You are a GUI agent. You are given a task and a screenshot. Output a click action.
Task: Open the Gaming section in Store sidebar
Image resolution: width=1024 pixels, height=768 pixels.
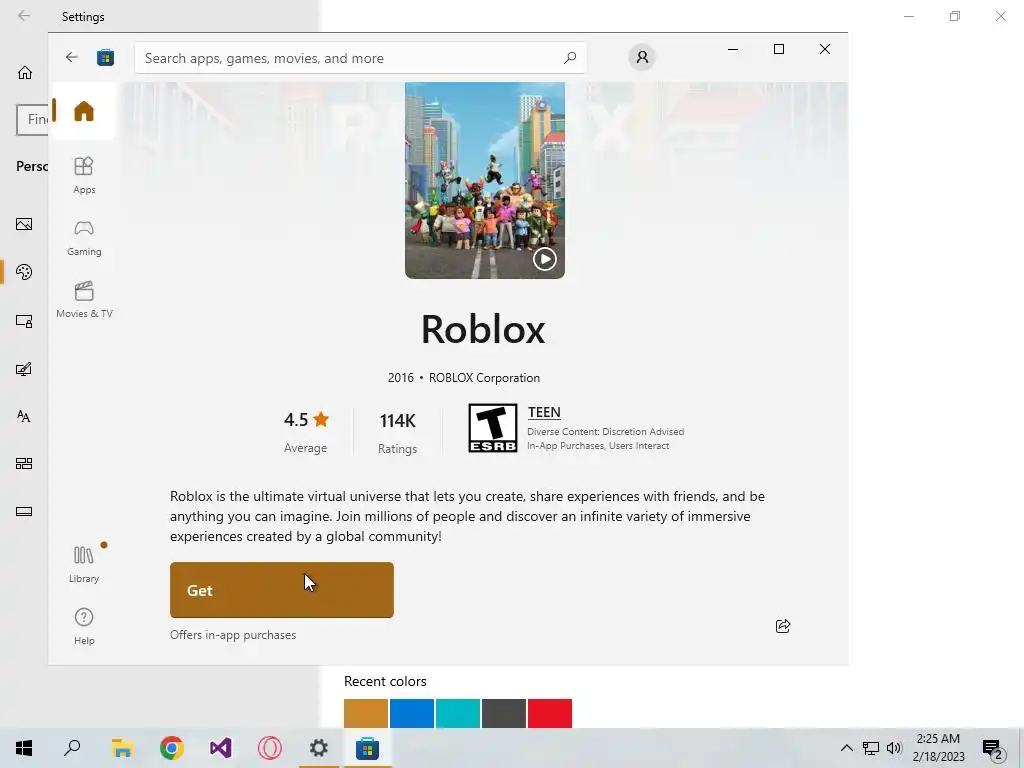click(84, 238)
